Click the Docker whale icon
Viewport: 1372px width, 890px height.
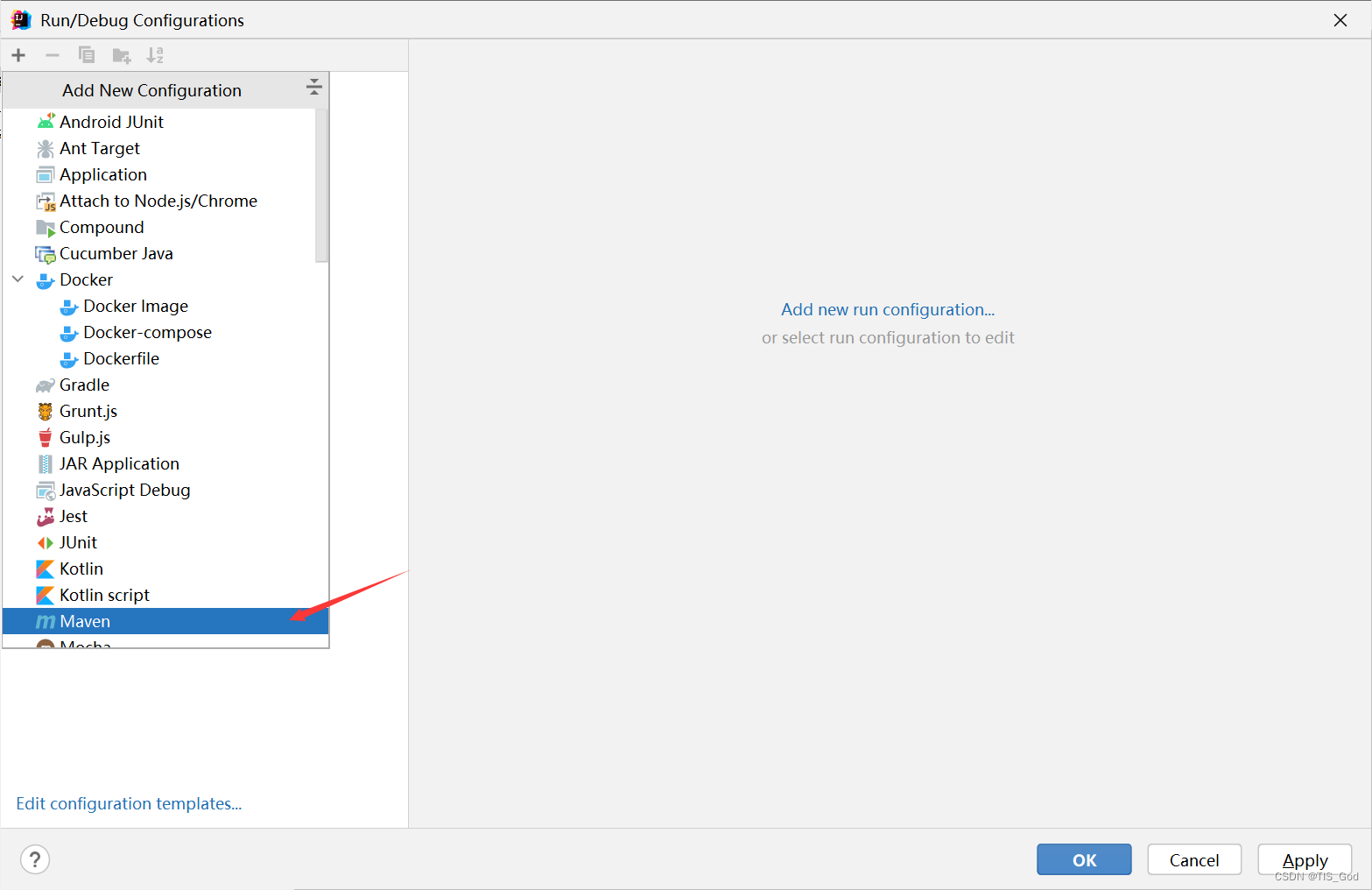[46, 280]
